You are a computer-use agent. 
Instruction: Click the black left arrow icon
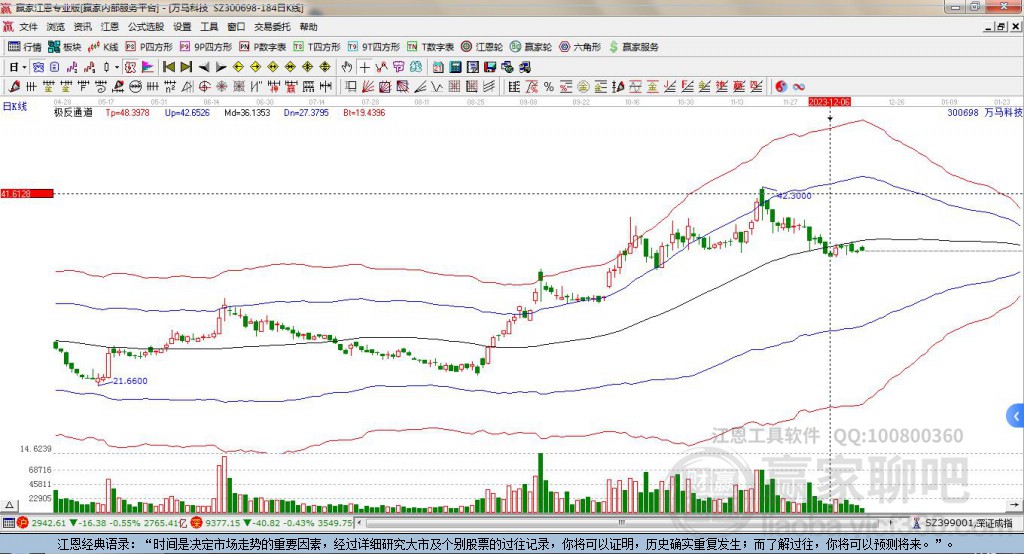pyautogui.click(x=204, y=67)
